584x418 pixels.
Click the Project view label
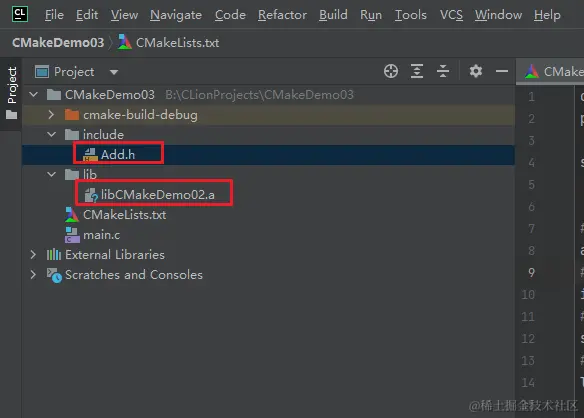74,72
